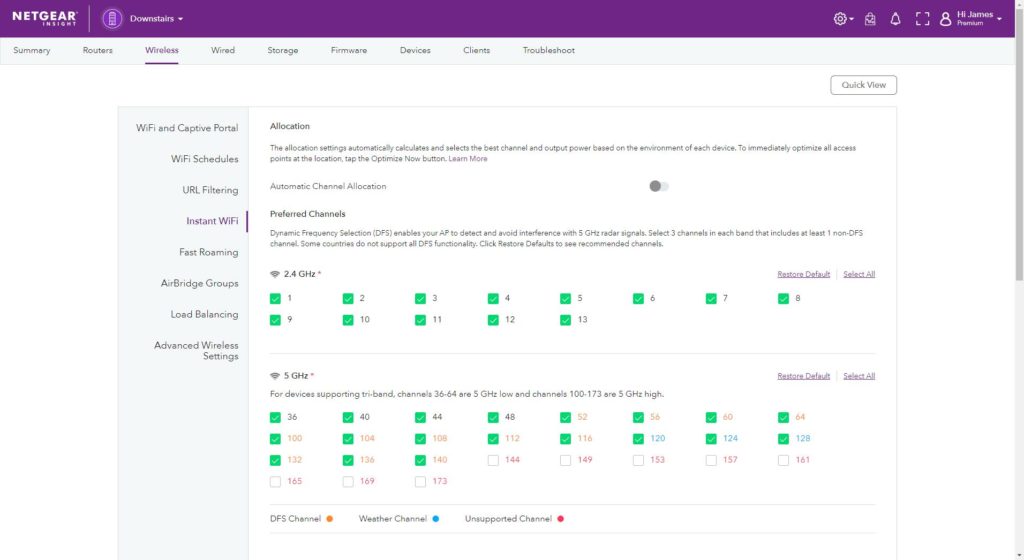Click the 2.4 GHz WiFi signal icon
Image resolution: width=1024 pixels, height=560 pixels.
(275, 274)
